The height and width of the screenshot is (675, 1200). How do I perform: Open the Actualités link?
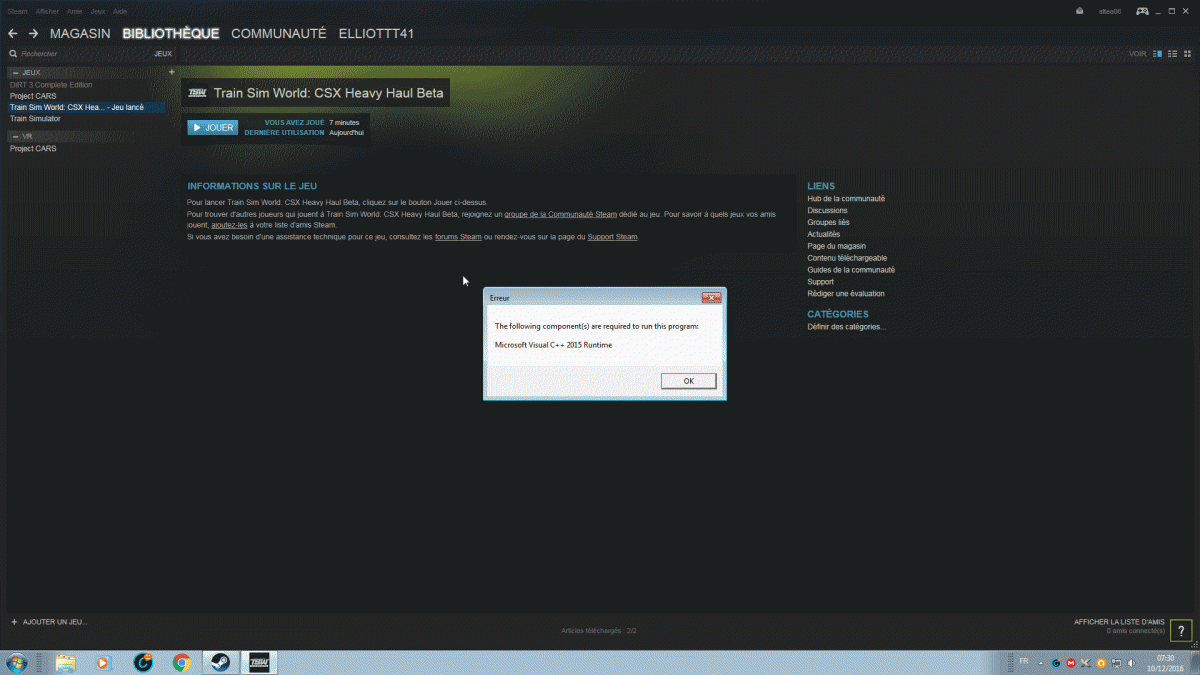(x=824, y=235)
